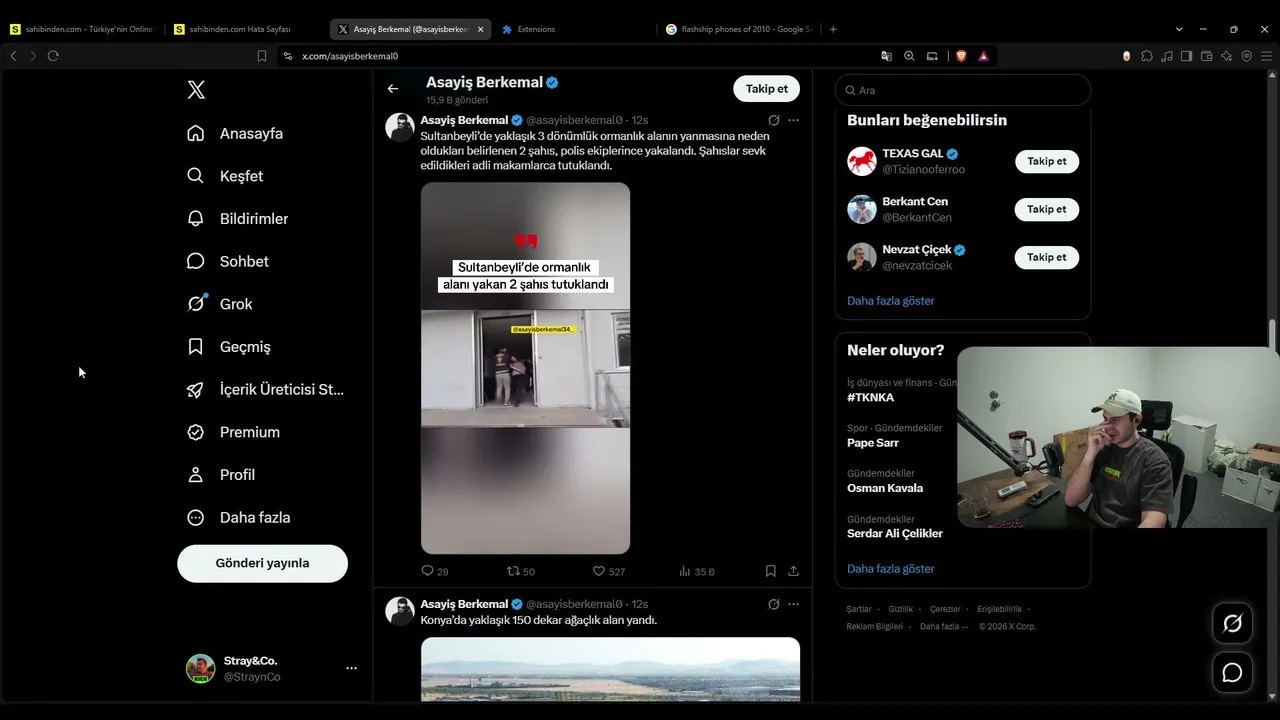Open Keşfet from the sidebar
This screenshot has height=720, width=1280.
(x=226, y=176)
